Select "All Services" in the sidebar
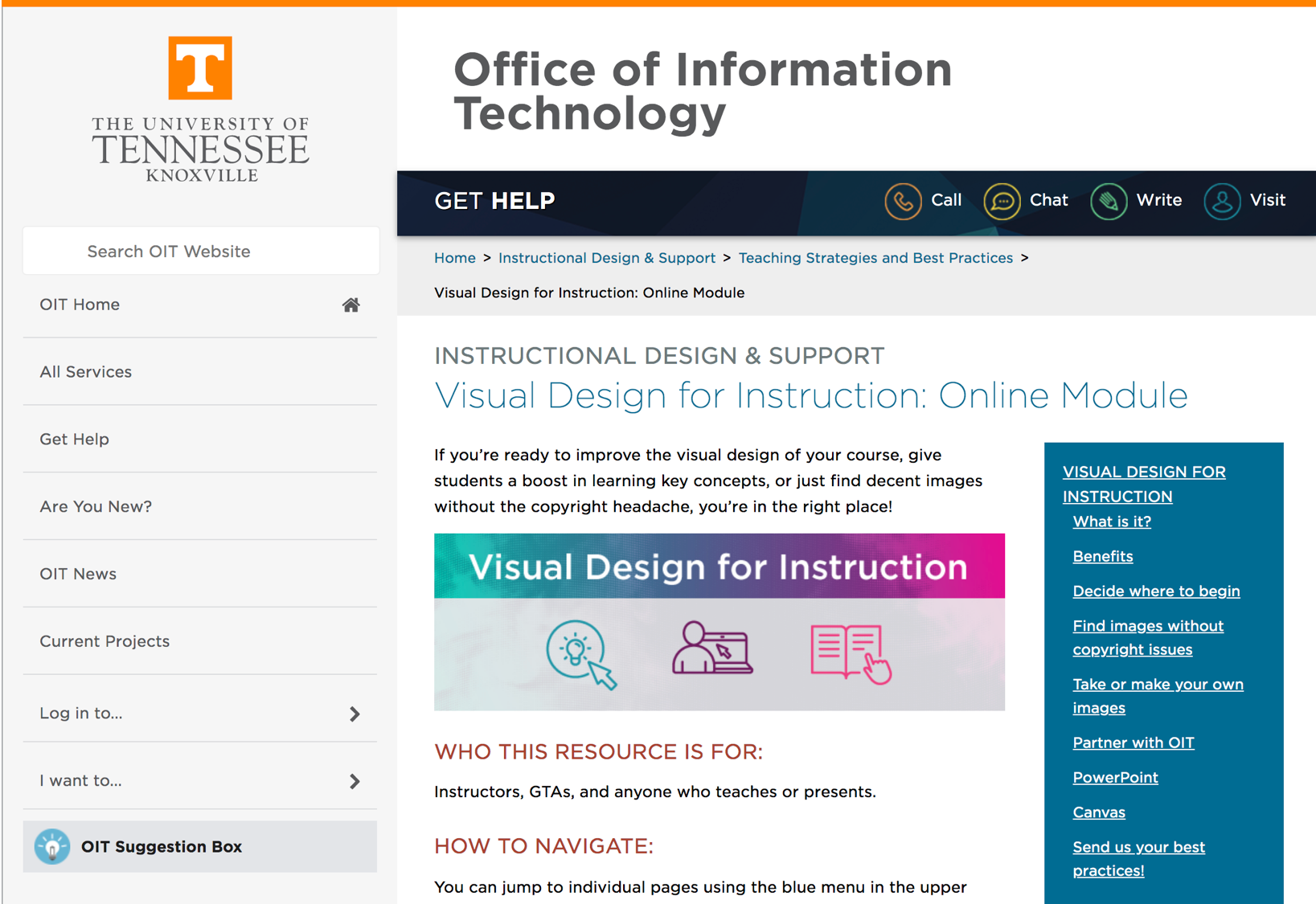Screen dimensions: 1316x904 86,371
